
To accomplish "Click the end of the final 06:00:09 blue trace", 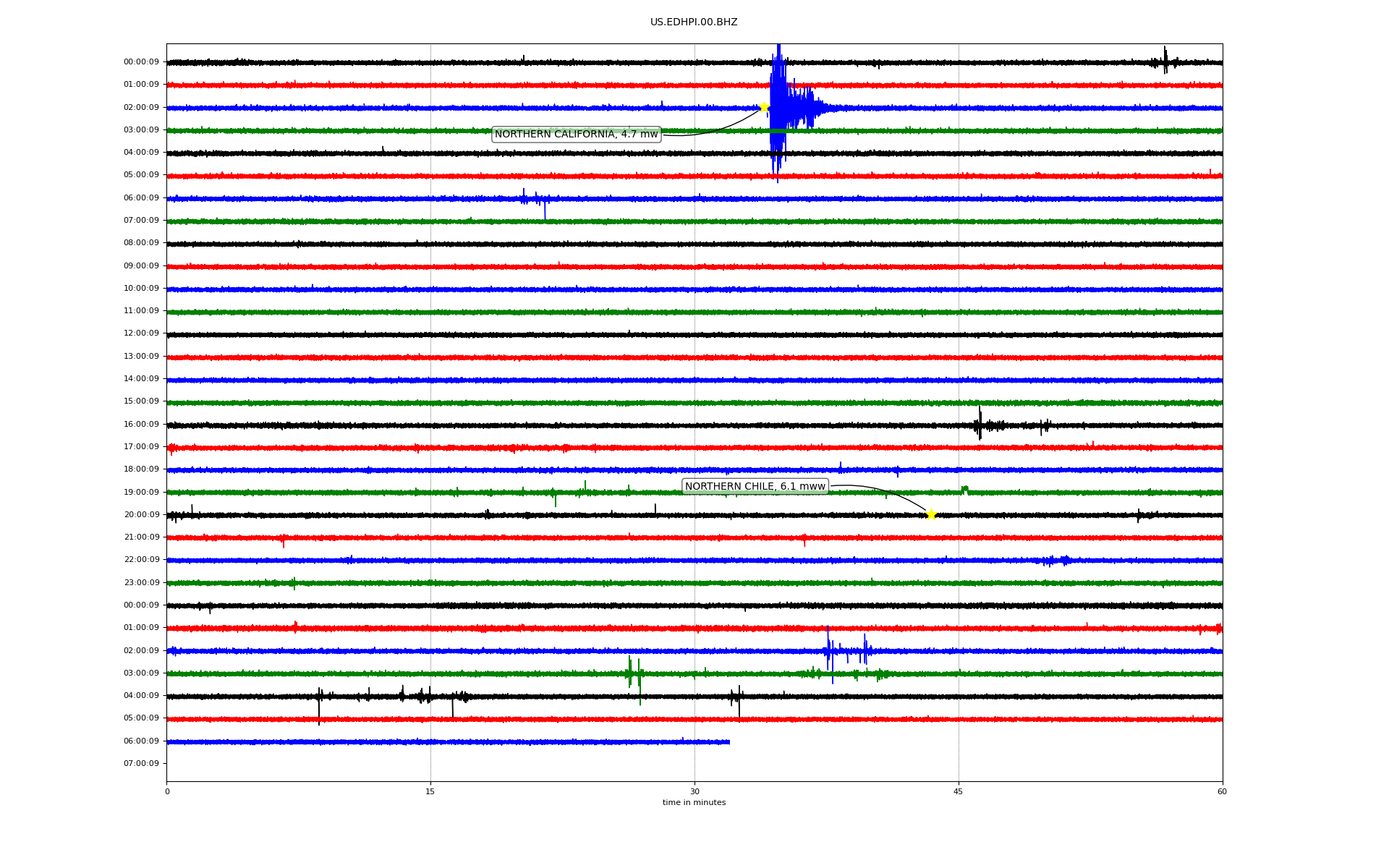I will 728,742.
